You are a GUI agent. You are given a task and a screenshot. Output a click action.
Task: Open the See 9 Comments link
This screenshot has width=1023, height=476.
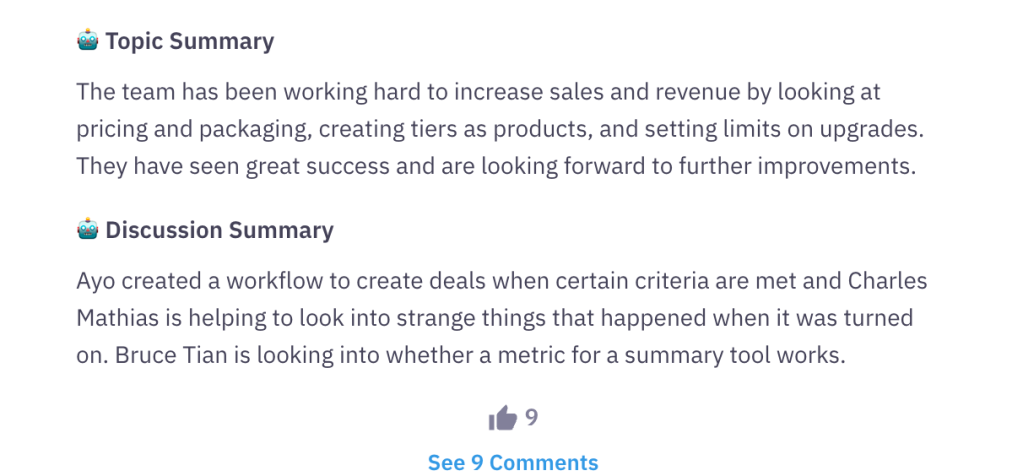click(513, 462)
